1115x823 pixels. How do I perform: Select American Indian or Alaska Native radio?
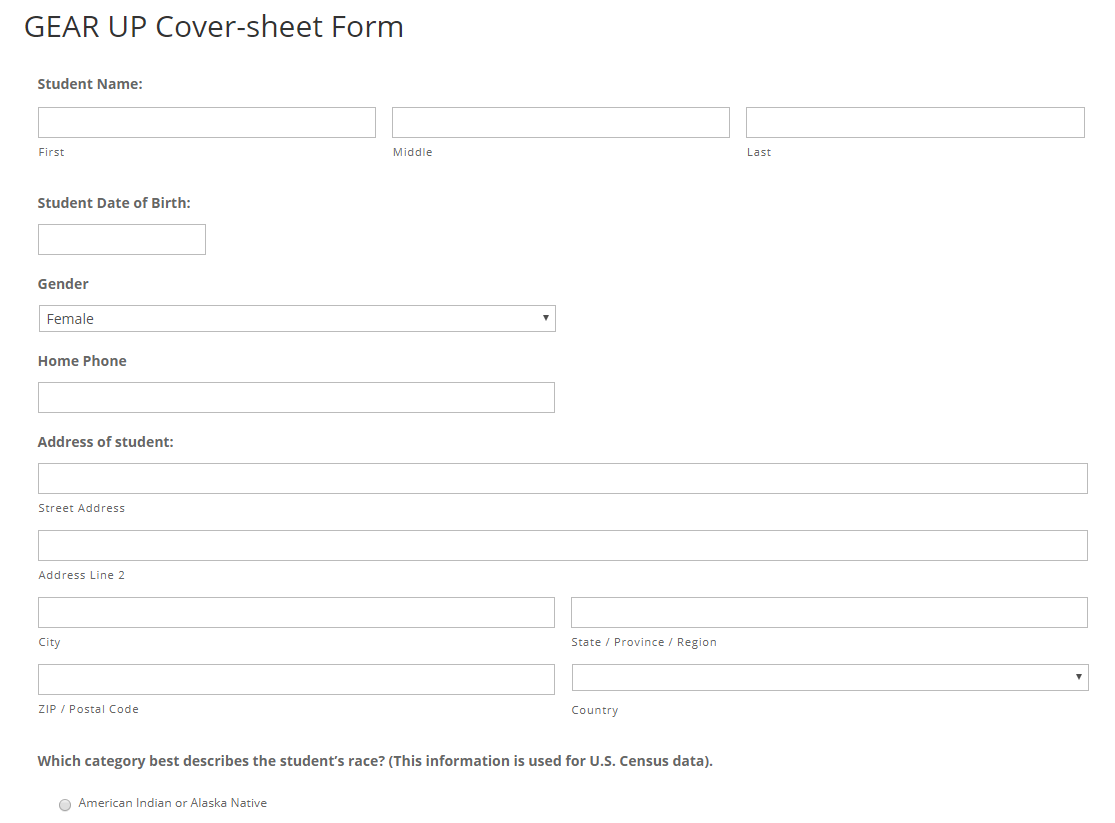[x=65, y=805]
